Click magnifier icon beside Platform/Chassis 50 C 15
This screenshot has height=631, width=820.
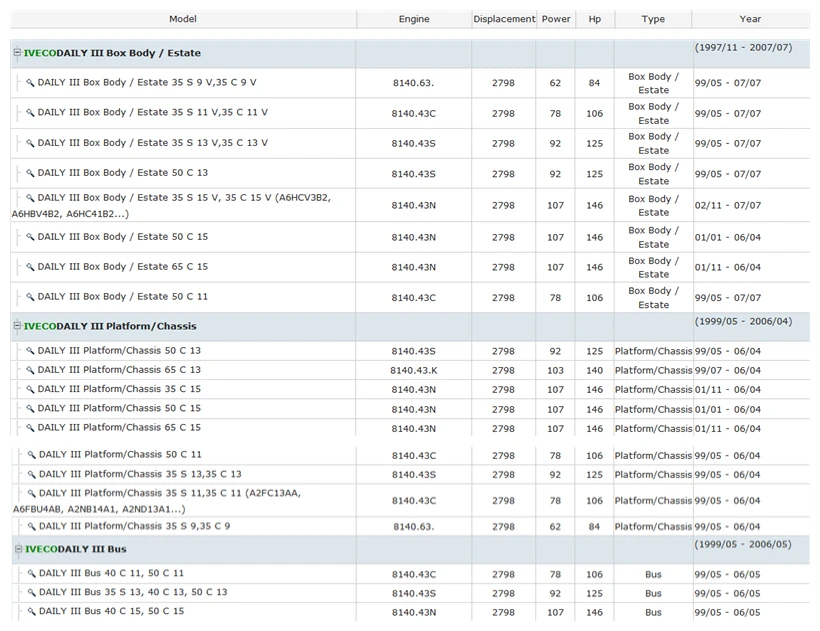(30, 408)
